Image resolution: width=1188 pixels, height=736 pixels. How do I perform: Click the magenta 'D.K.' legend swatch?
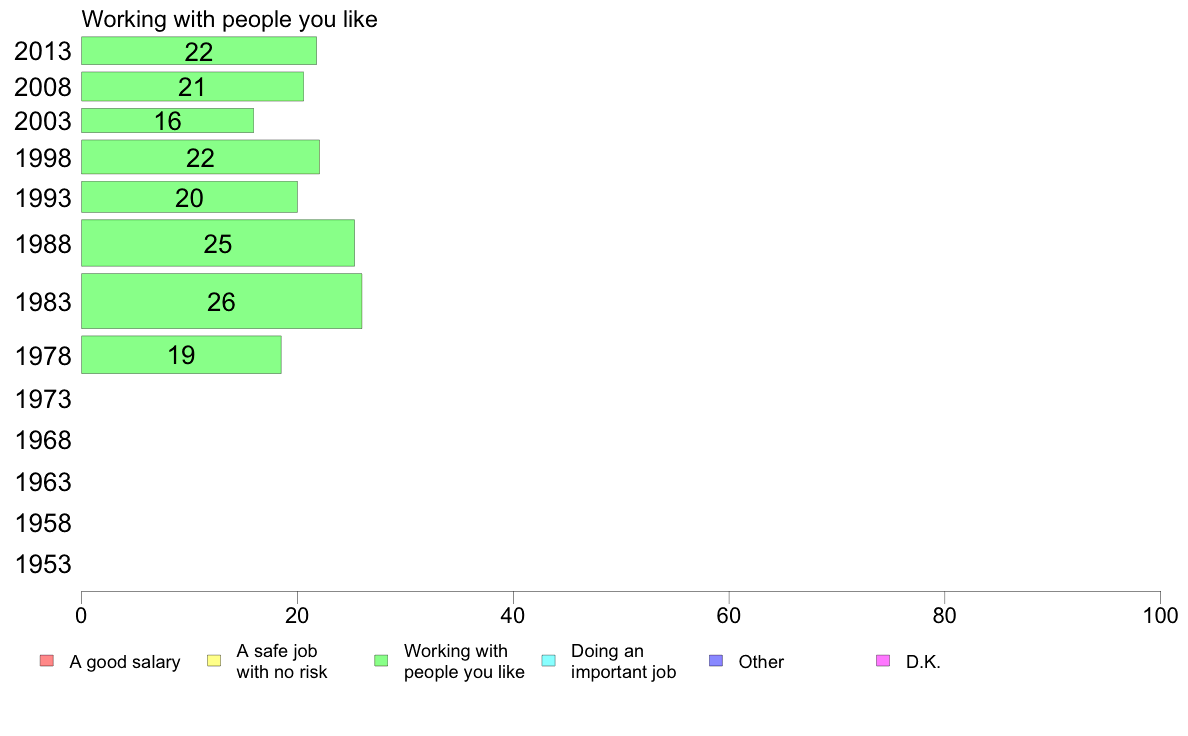click(x=883, y=661)
